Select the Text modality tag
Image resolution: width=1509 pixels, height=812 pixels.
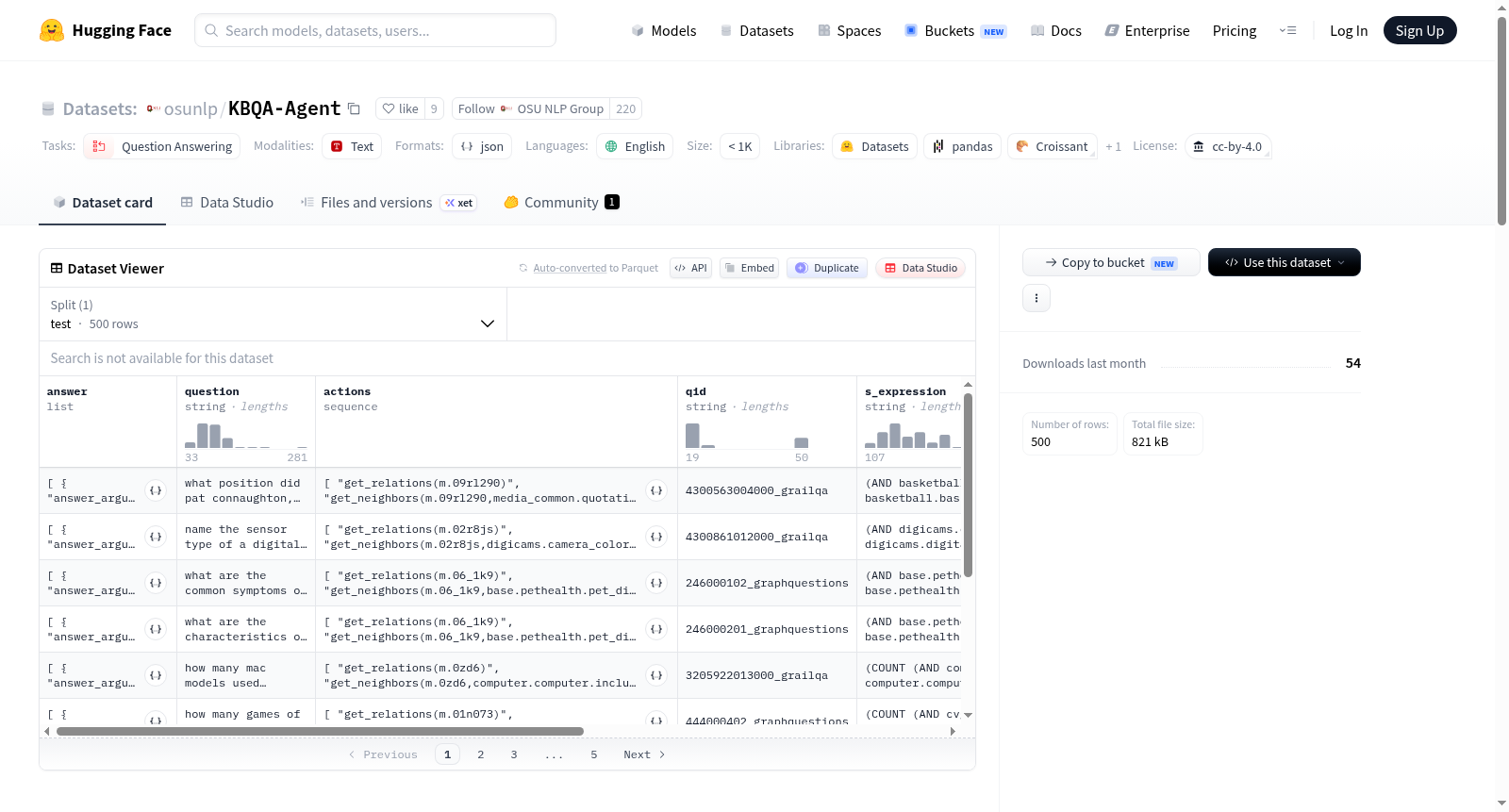[352, 146]
